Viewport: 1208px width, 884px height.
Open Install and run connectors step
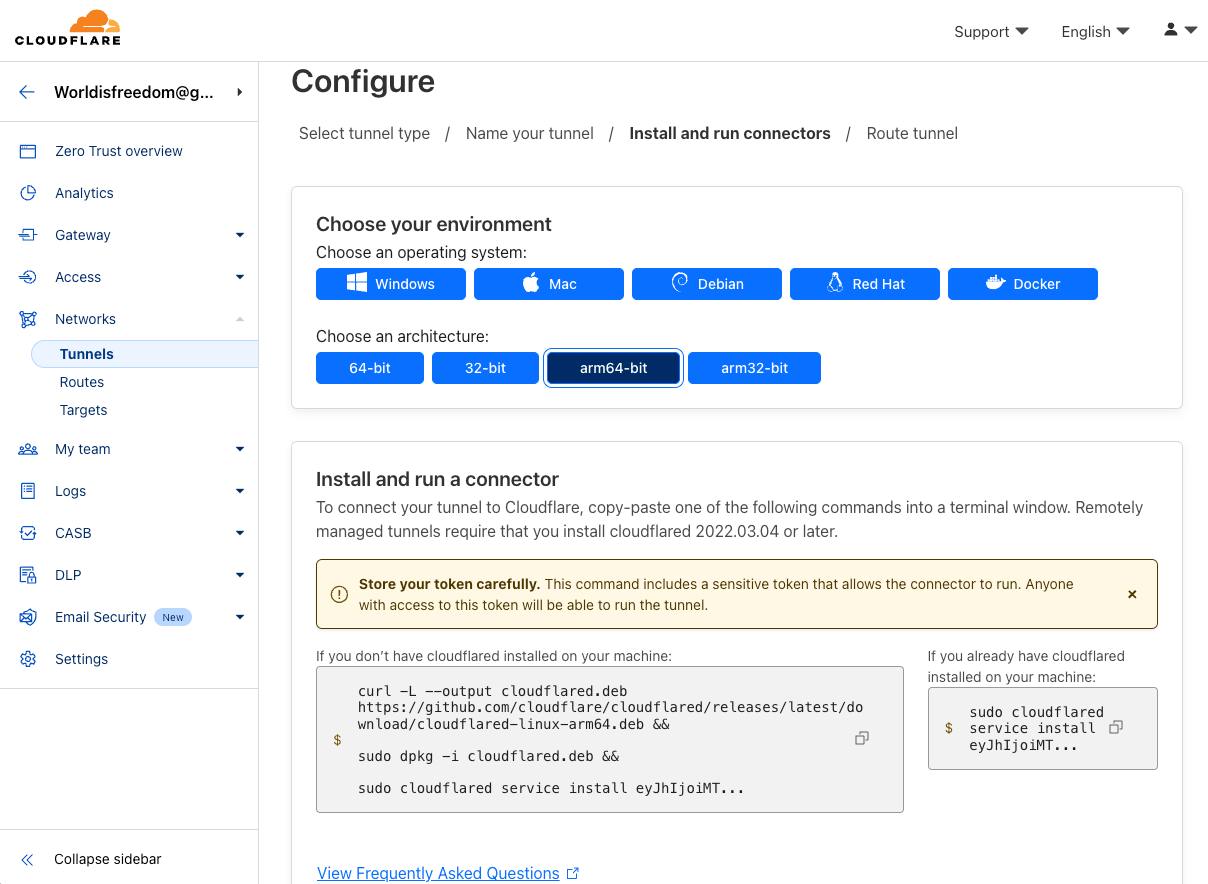click(730, 133)
